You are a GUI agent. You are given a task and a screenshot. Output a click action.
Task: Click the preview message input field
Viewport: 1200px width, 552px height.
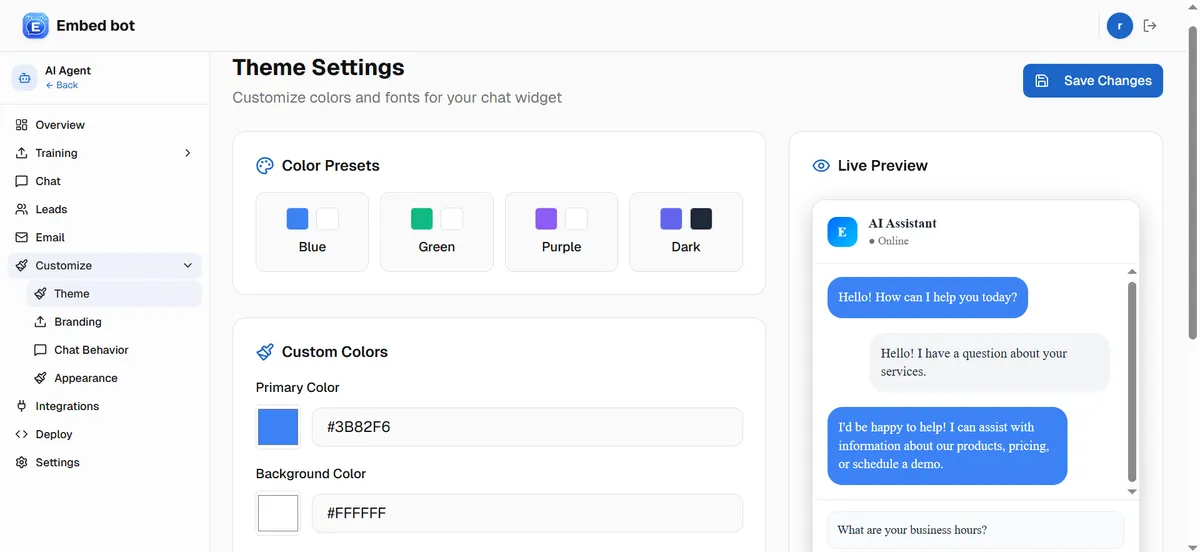[976, 530]
